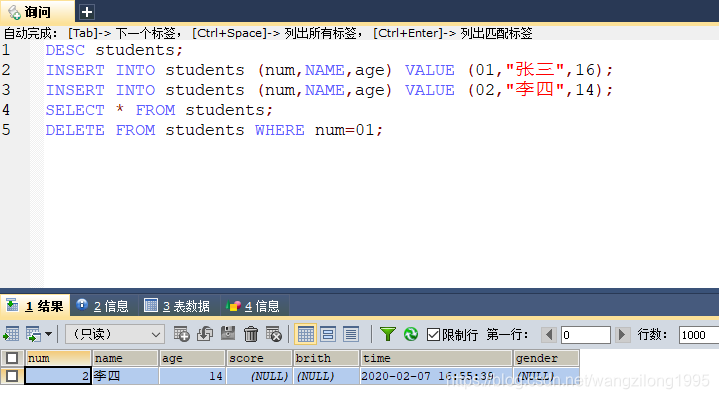
Task: Open a new query tab with plus button
Action: [x=87, y=12]
